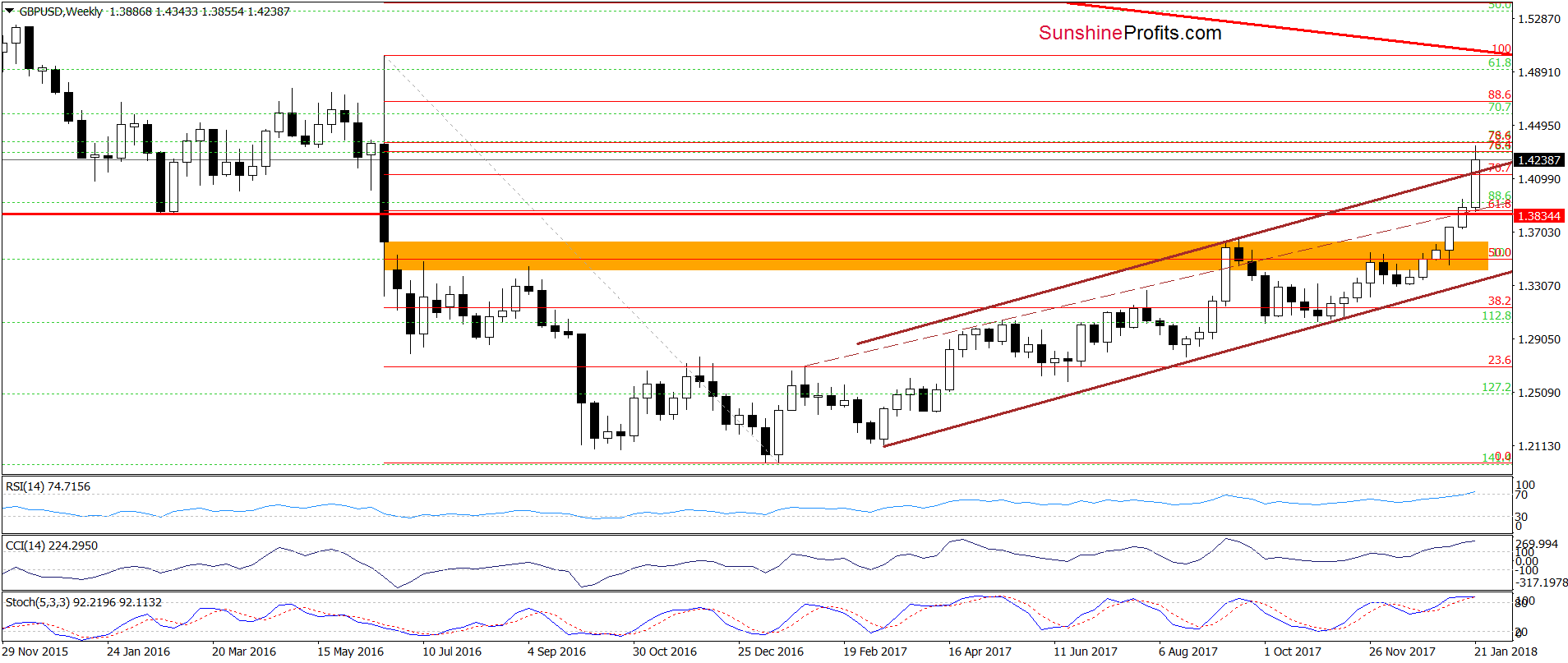Click the 127.2 green Fibonacci label

click(x=1497, y=387)
